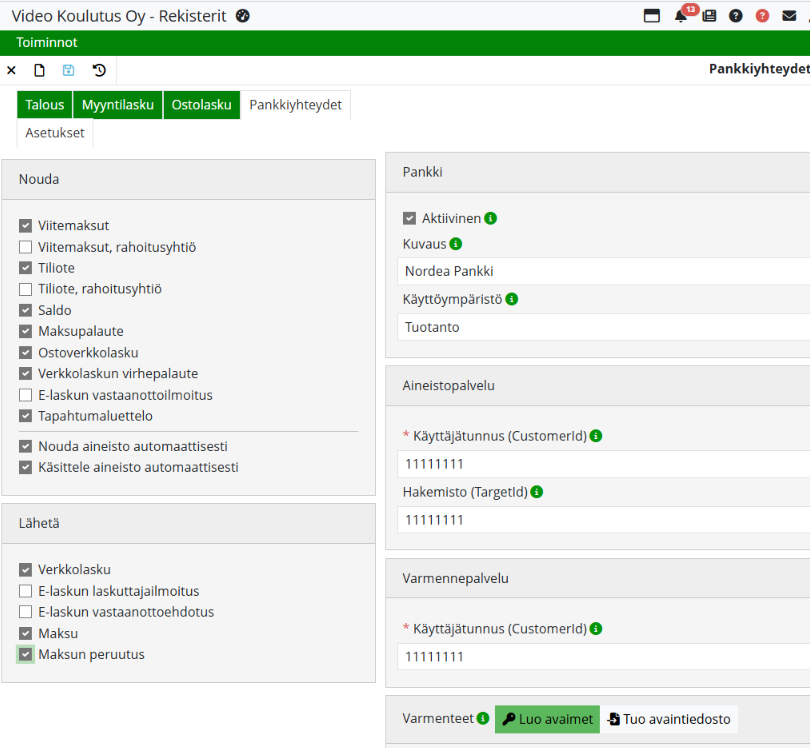Enable the E-laskun vastaanottoilmoitus checkbox
The image size is (810, 748).
(26, 395)
